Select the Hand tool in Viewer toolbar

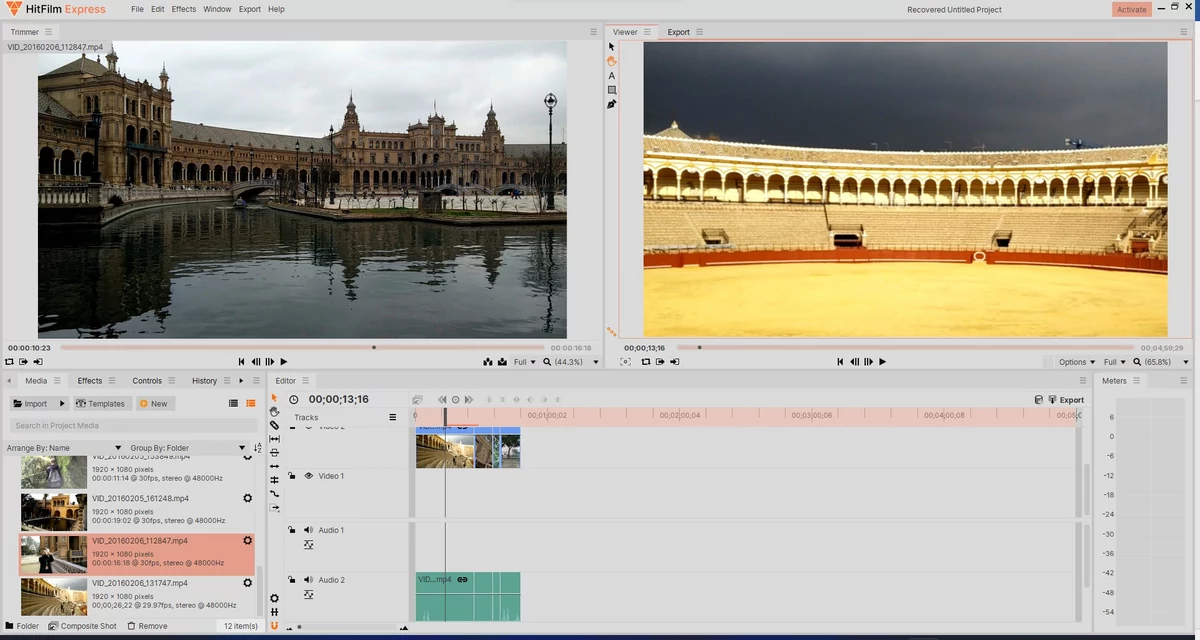tap(612, 61)
